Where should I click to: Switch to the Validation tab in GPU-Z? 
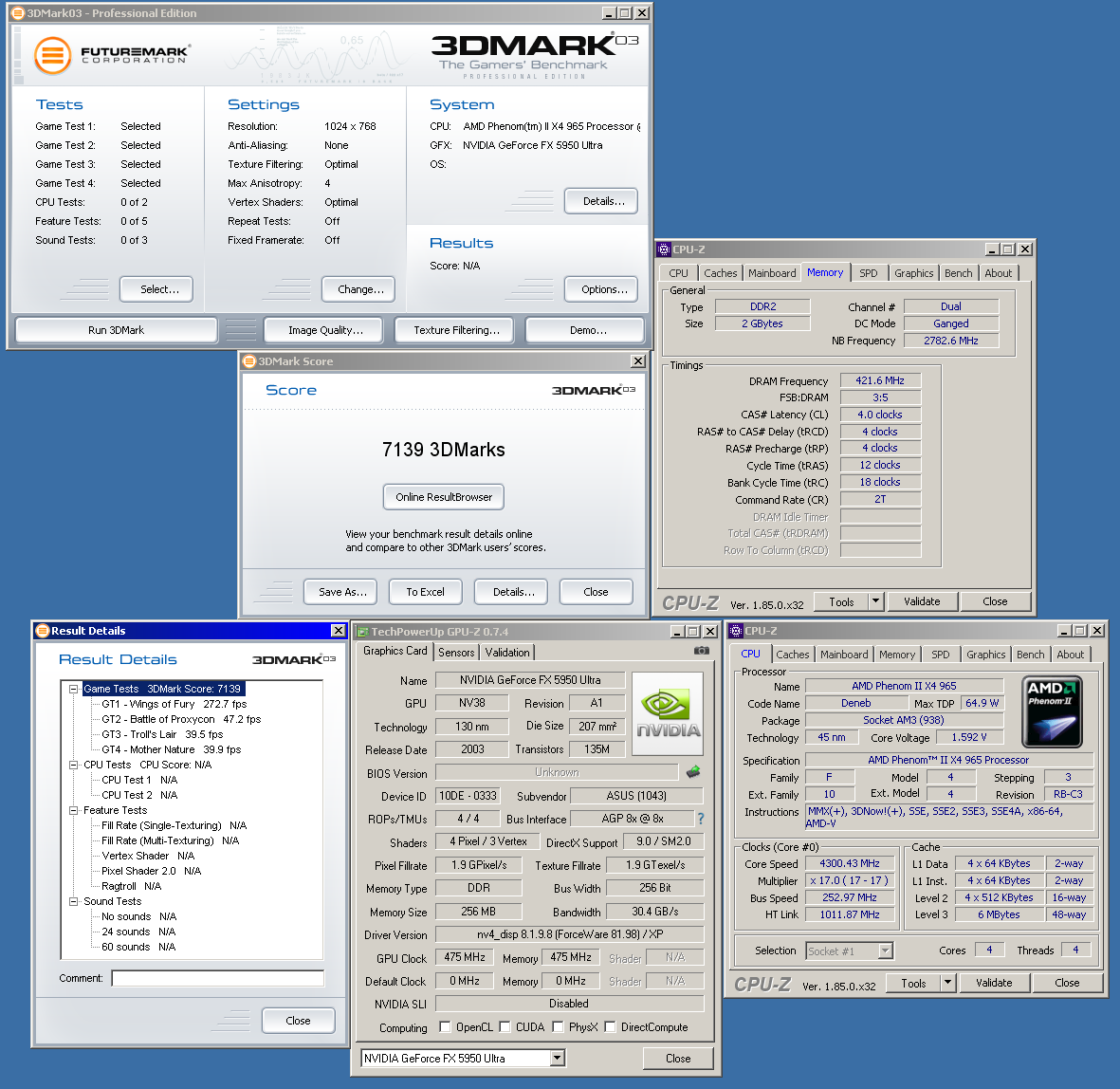pyautogui.click(x=507, y=653)
